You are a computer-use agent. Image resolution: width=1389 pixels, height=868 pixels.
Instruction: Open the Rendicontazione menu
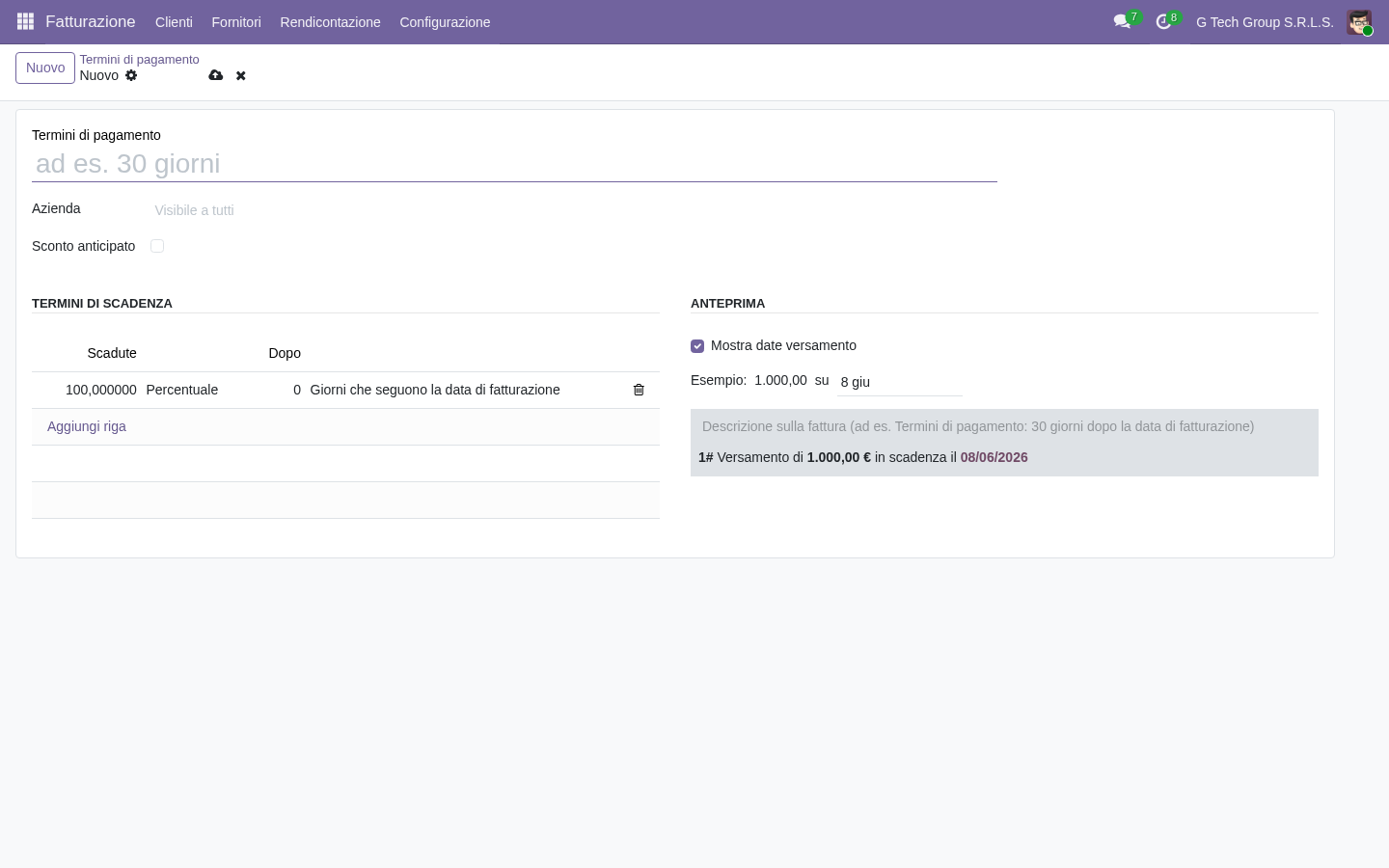point(330,22)
